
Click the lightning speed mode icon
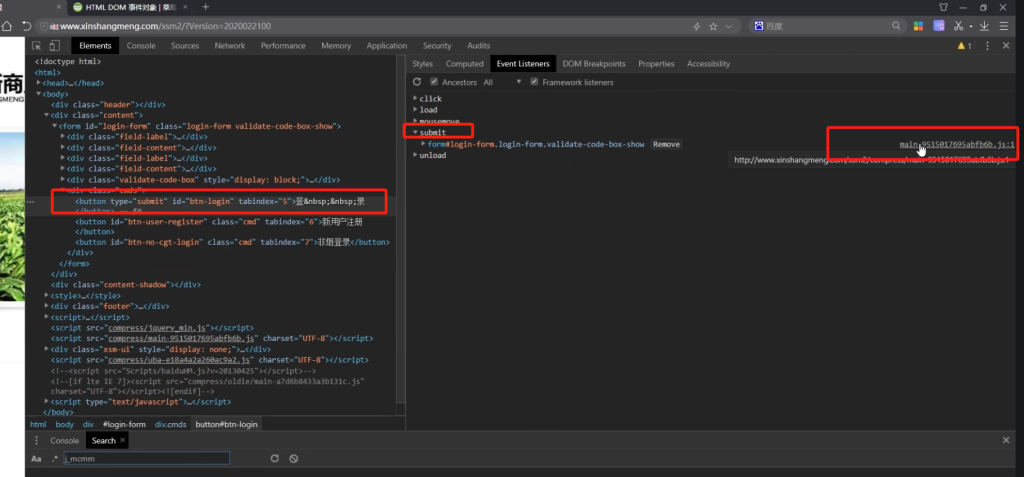click(697, 26)
